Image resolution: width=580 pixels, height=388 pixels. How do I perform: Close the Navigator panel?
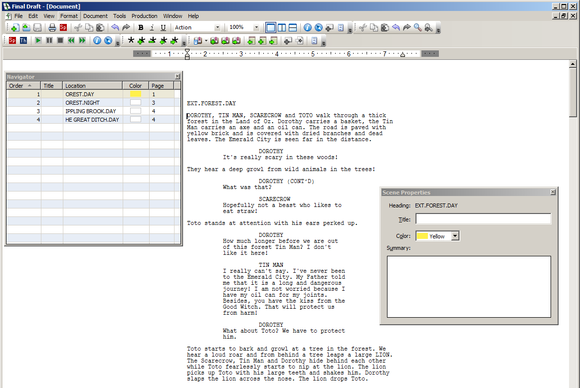tap(177, 76)
